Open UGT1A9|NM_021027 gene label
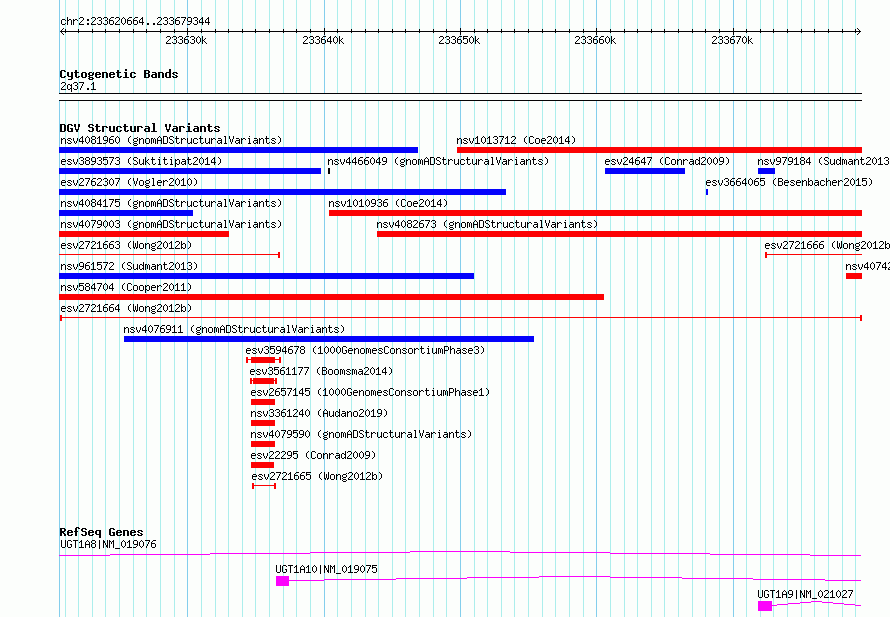 [805, 594]
